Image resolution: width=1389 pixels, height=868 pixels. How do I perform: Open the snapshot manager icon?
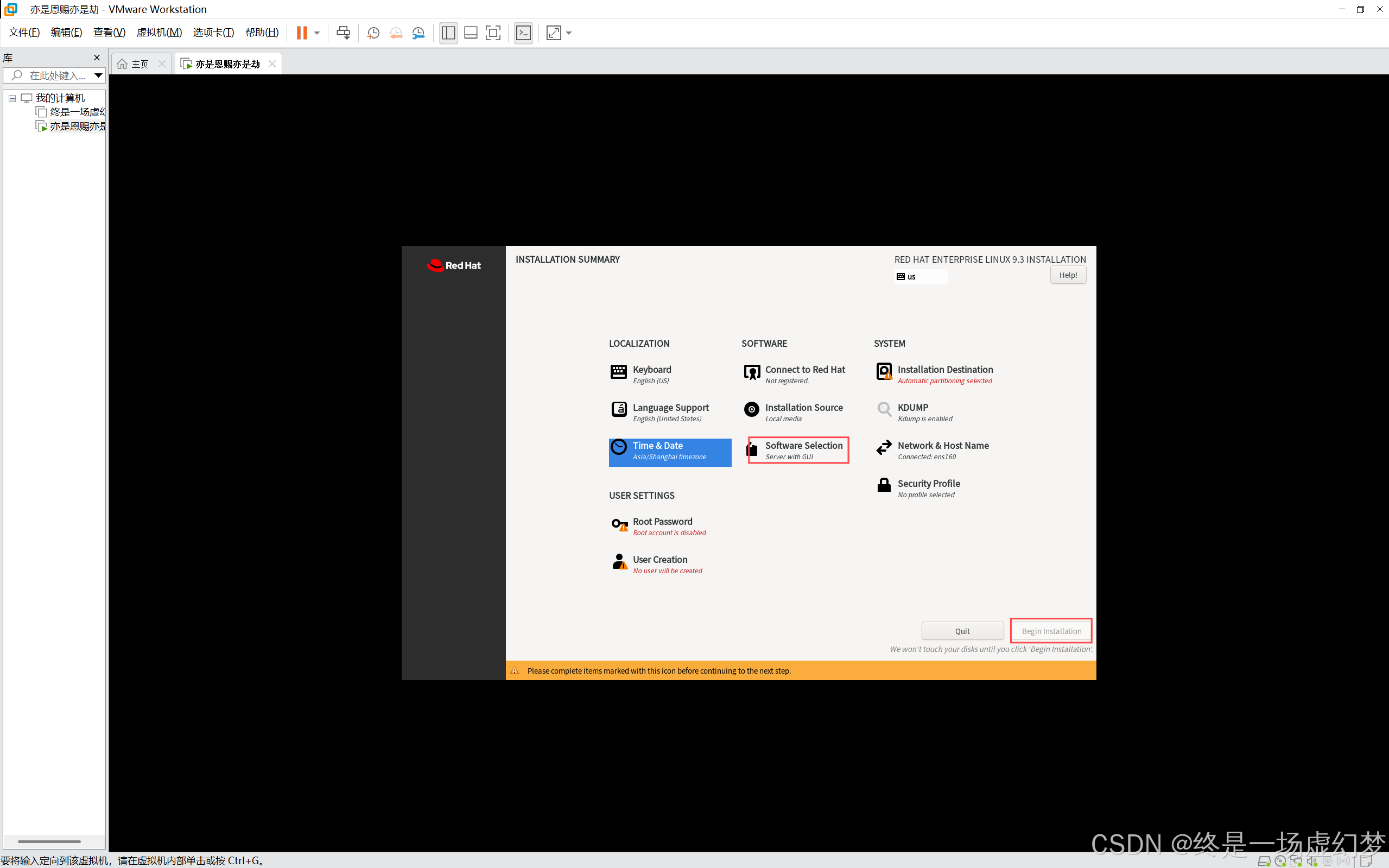click(x=418, y=33)
